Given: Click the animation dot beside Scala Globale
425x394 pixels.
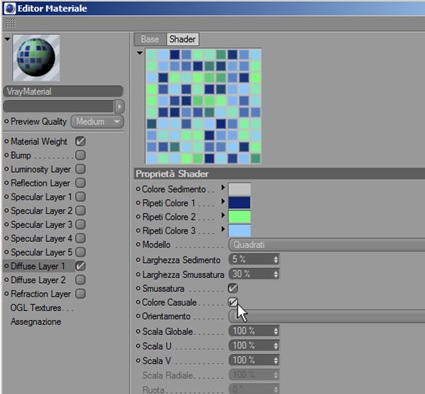Looking at the screenshot, I should (x=138, y=331).
